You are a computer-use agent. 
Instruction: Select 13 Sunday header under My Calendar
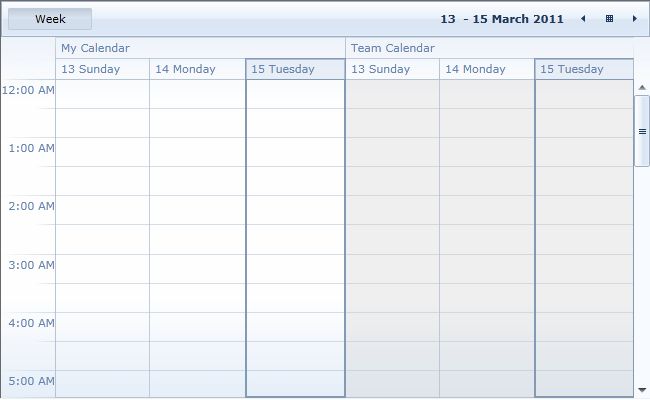[102, 69]
